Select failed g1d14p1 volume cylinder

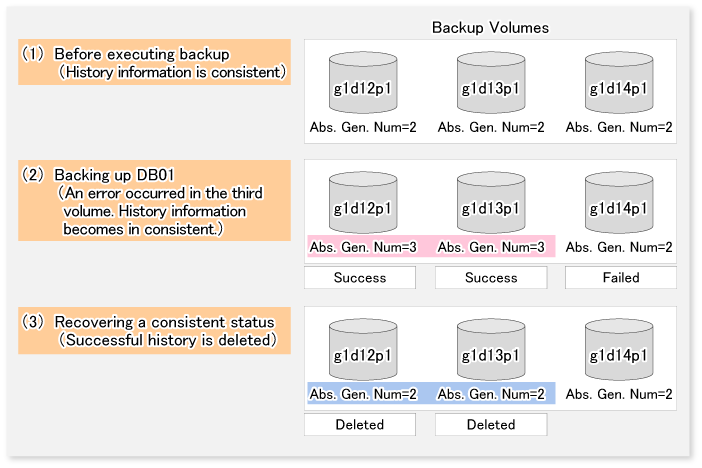619,205
